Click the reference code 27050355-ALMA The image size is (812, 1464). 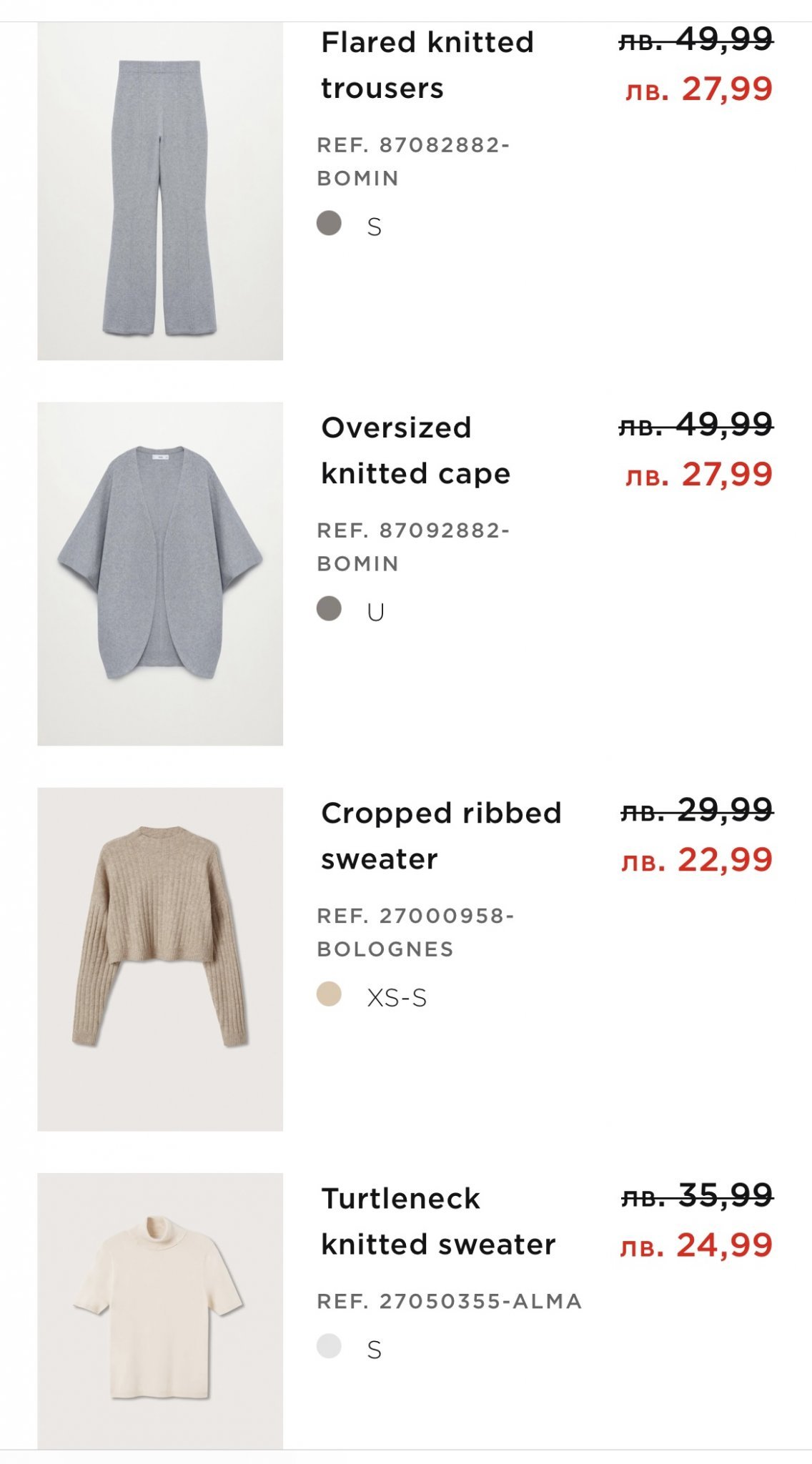(x=449, y=1302)
